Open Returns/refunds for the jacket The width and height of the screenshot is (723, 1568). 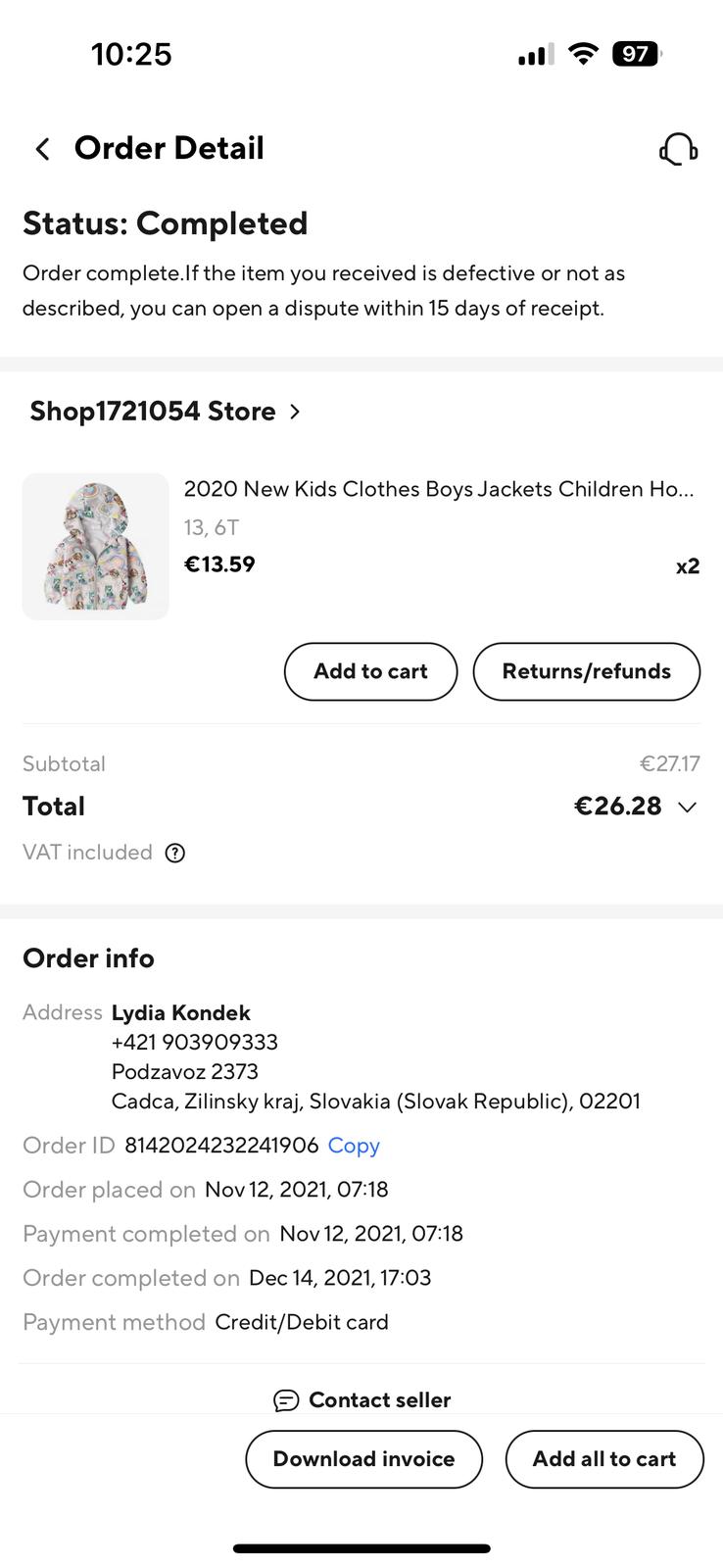(x=586, y=671)
